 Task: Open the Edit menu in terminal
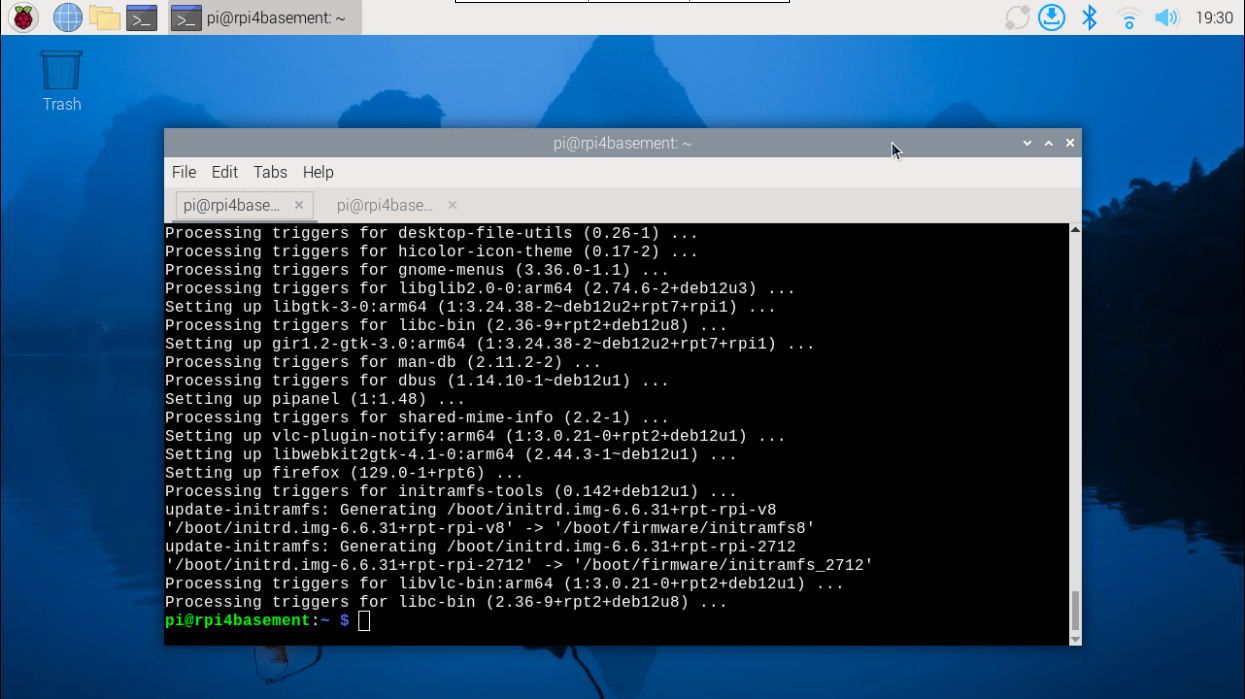click(x=224, y=172)
